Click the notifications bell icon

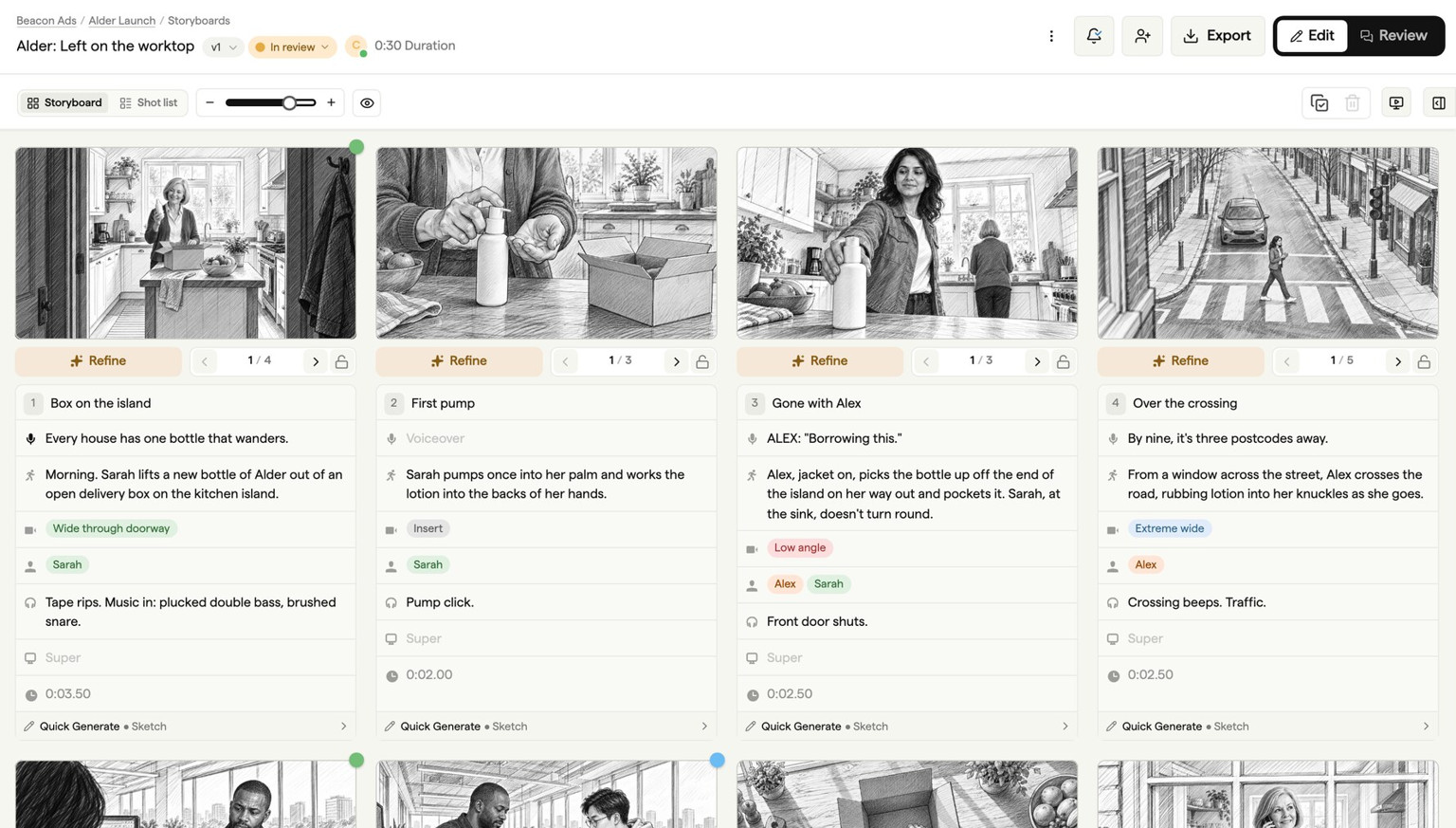1094,36
